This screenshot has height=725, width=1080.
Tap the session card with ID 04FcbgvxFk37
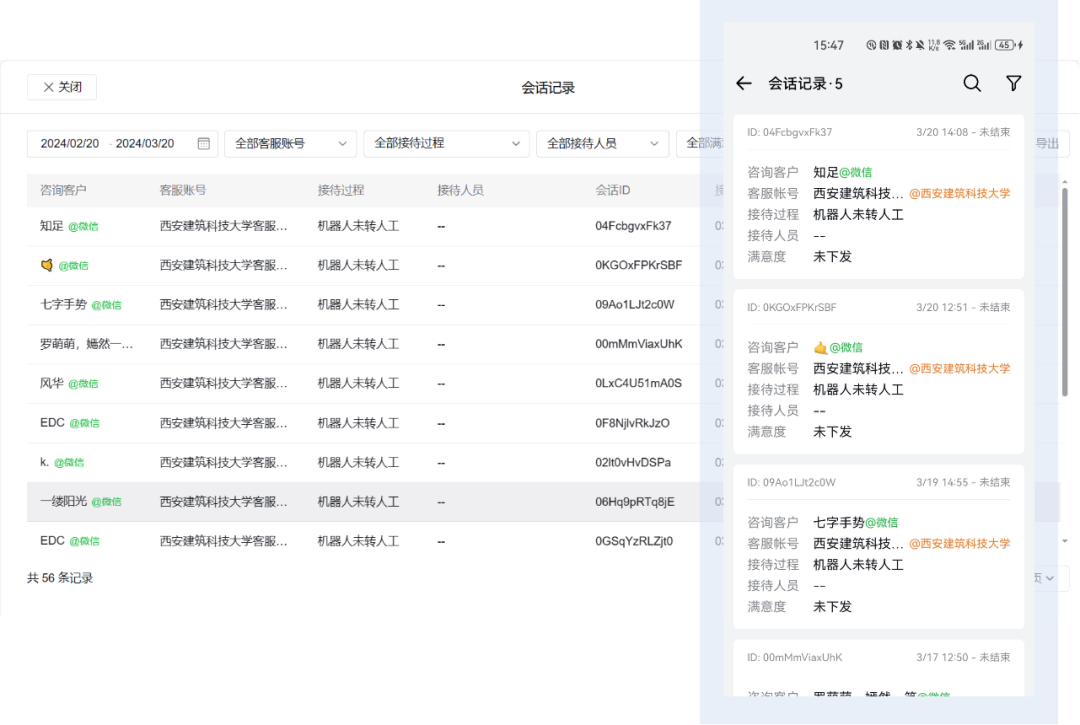coord(878,195)
